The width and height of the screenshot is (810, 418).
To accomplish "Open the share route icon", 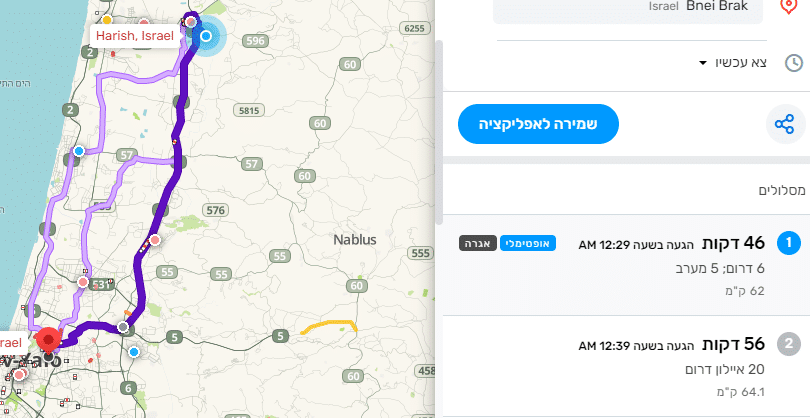I will coord(785,124).
